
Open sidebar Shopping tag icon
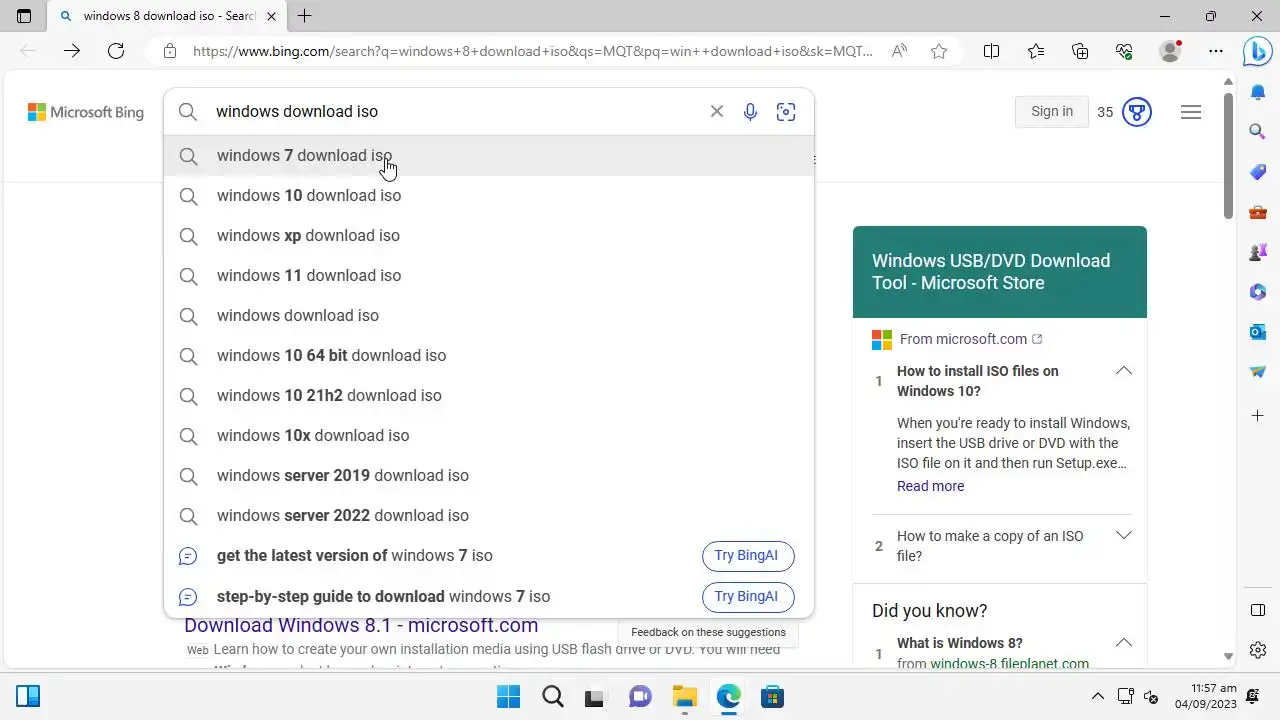click(x=1258, y=172)
